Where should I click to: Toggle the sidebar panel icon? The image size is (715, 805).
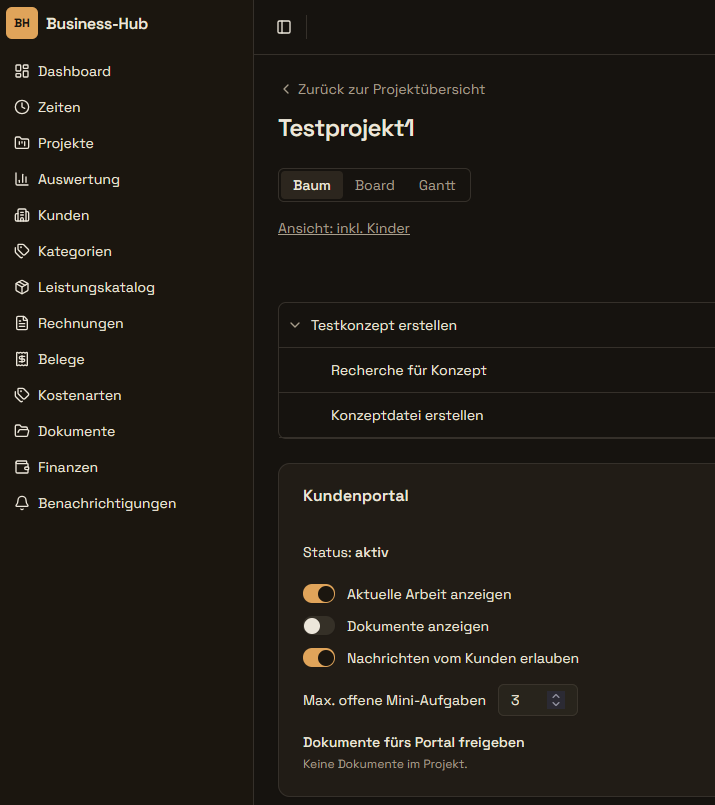click(x=284, y=27)
